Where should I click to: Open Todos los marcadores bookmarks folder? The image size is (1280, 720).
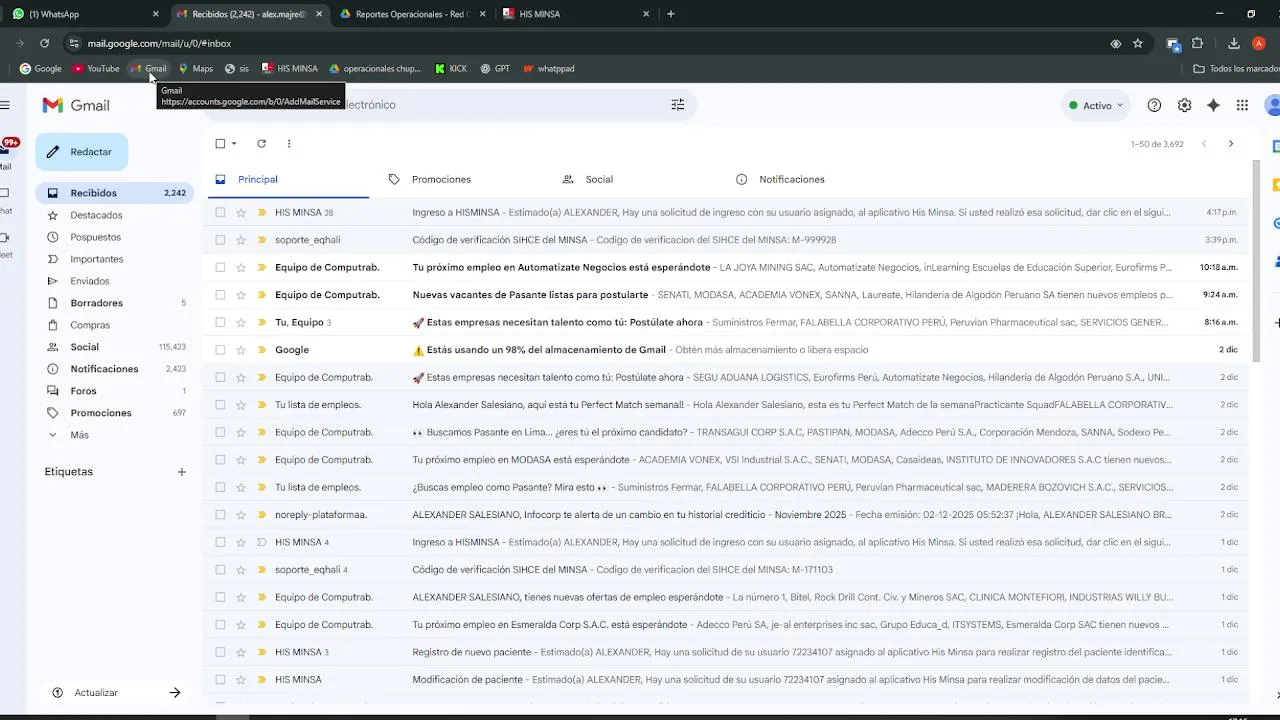click(x=1236, y=69)
